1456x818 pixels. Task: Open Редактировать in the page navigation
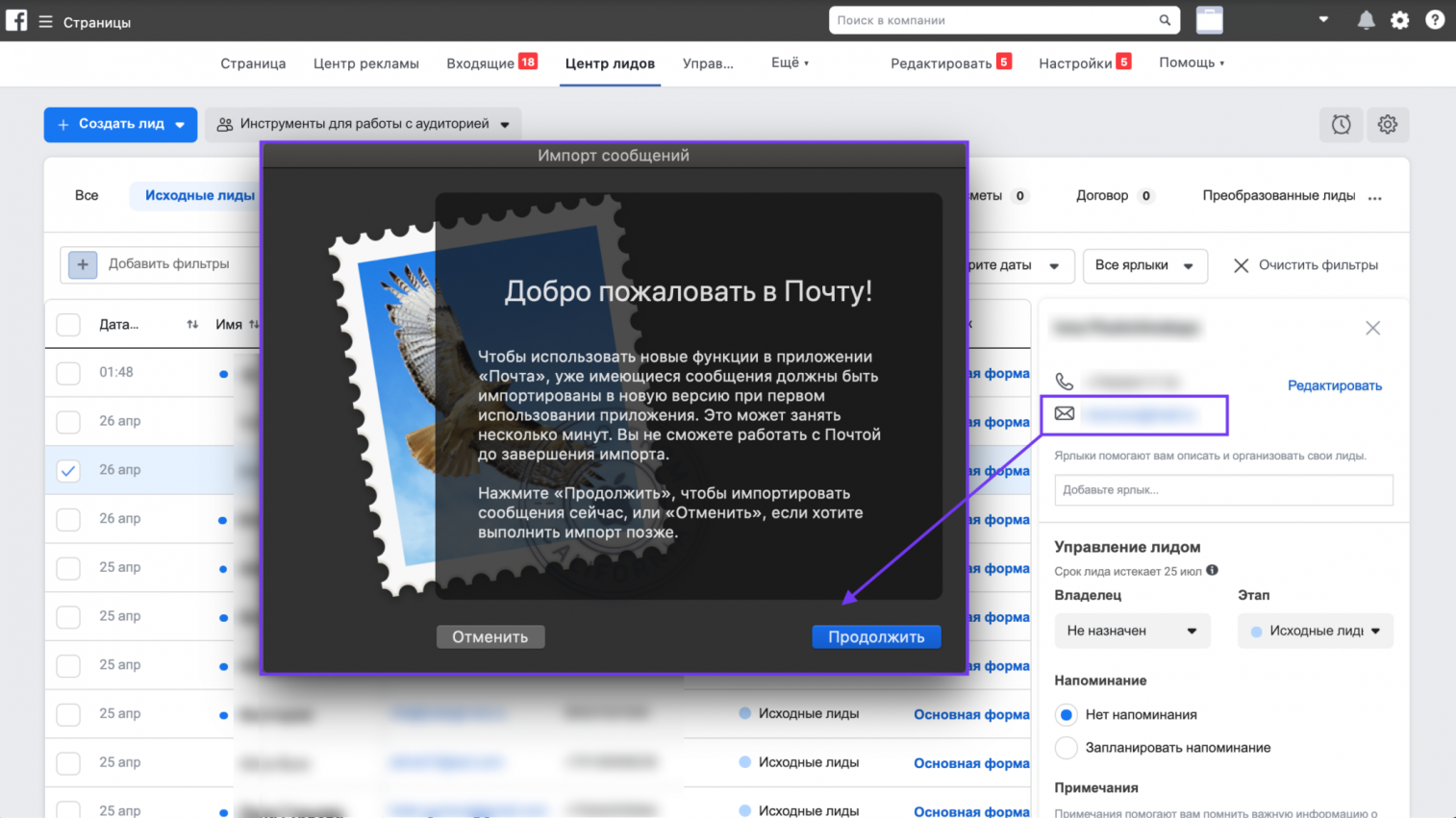941,63
